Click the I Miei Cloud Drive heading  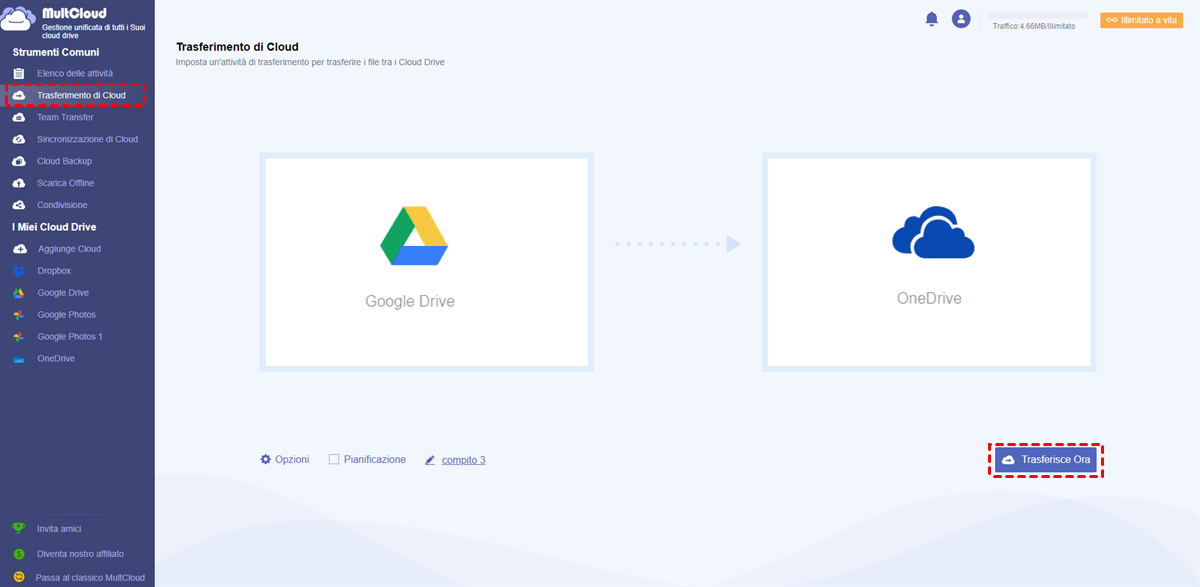coord(54,227)
